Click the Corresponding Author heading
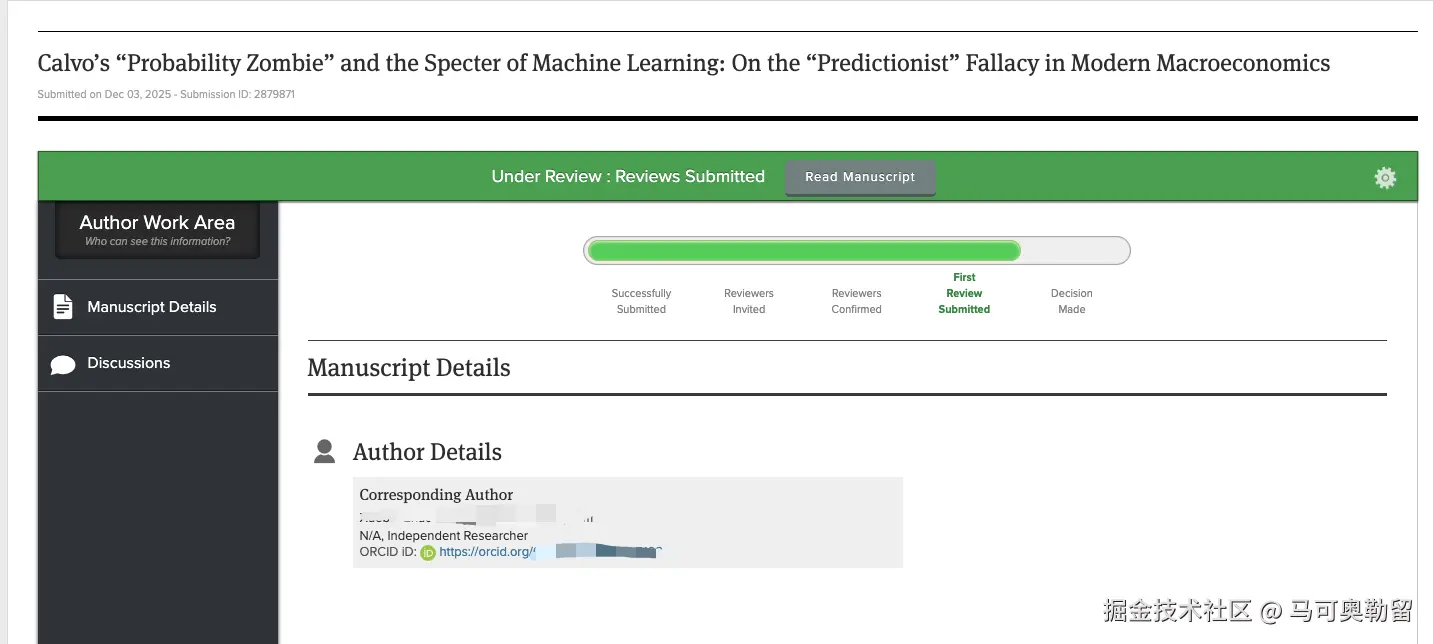Viewport: 1433px width, 644px height. 436,495
